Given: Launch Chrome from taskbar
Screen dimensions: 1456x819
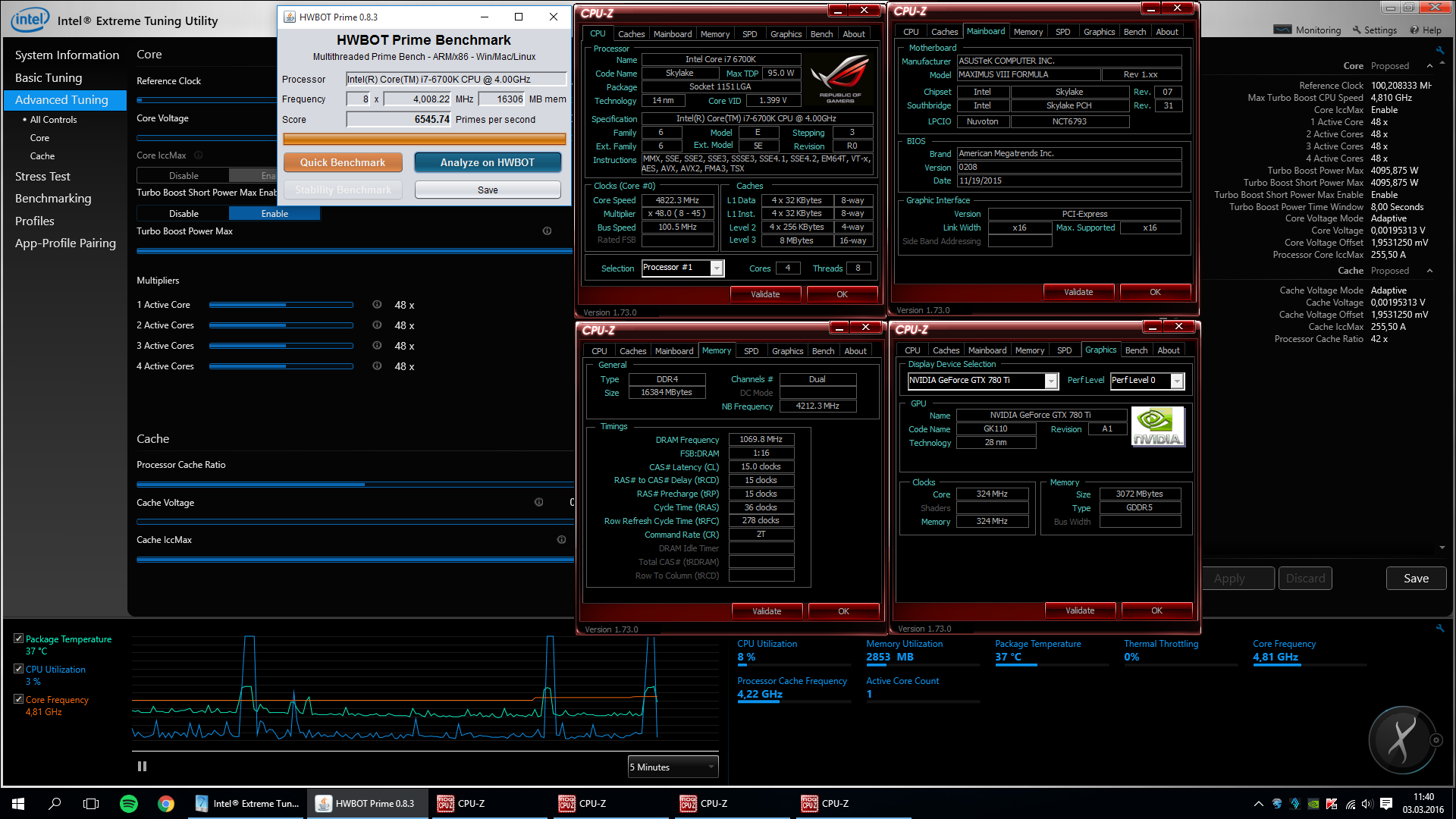Looking at the screenshot, I should pos(166,804).
